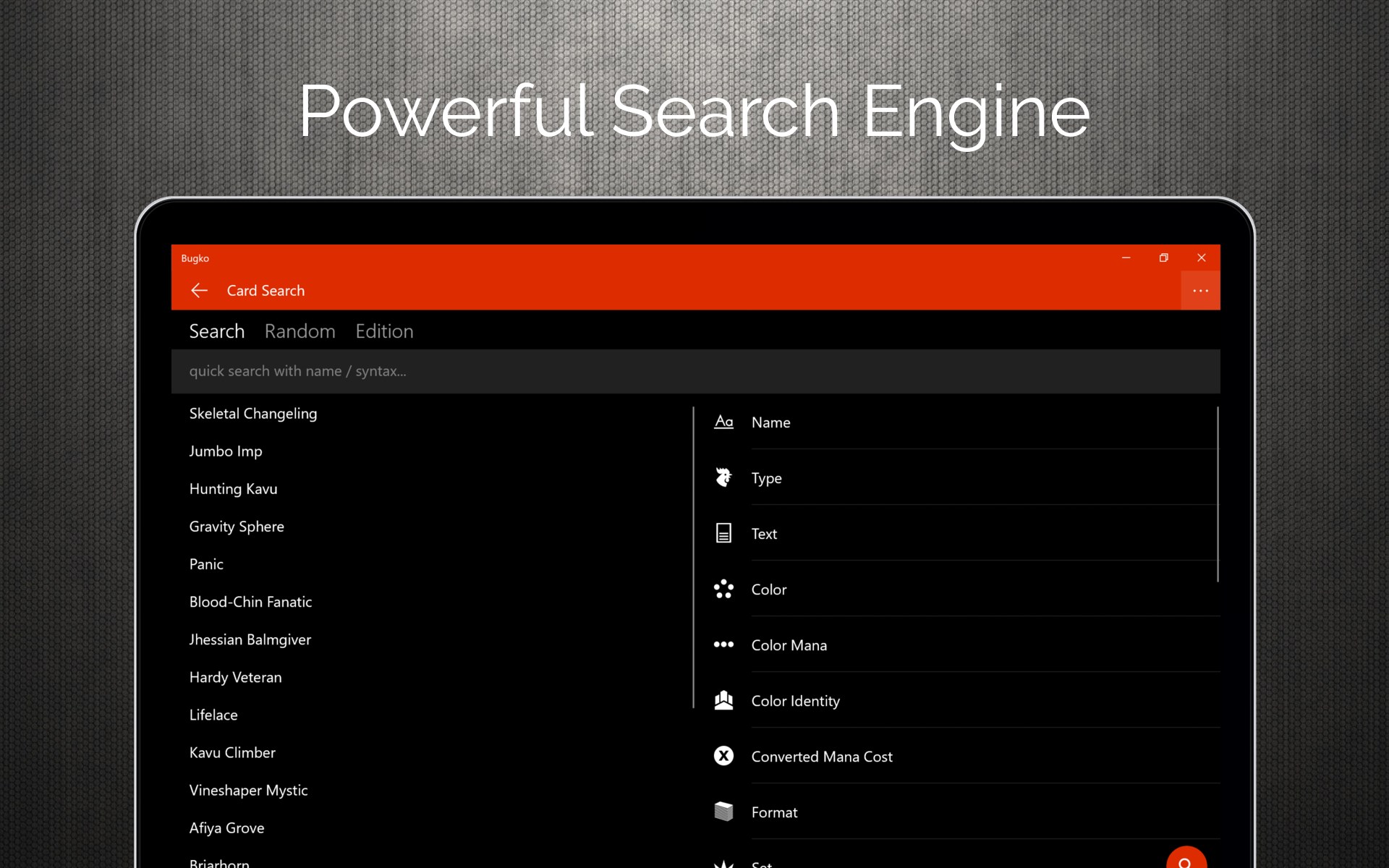Screen dimensions: 1389x868
Task: Switch to the Edition tab
Action: [x=384, y=331]
